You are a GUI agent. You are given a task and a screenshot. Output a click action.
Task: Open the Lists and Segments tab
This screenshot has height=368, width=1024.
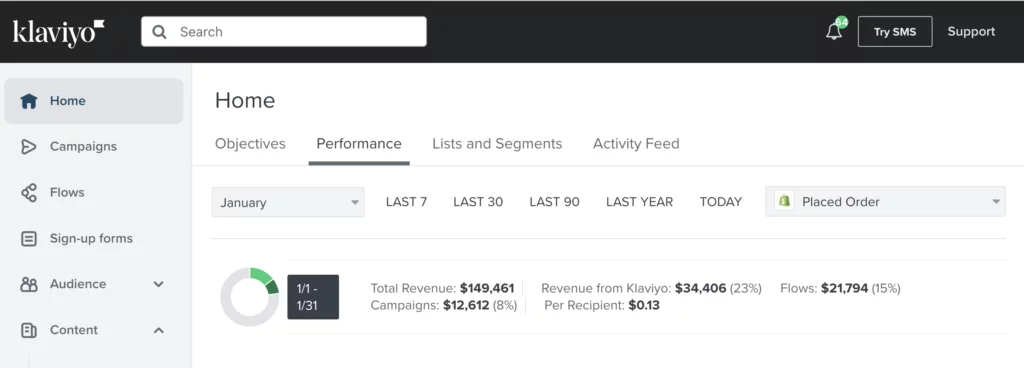point(497,144)
